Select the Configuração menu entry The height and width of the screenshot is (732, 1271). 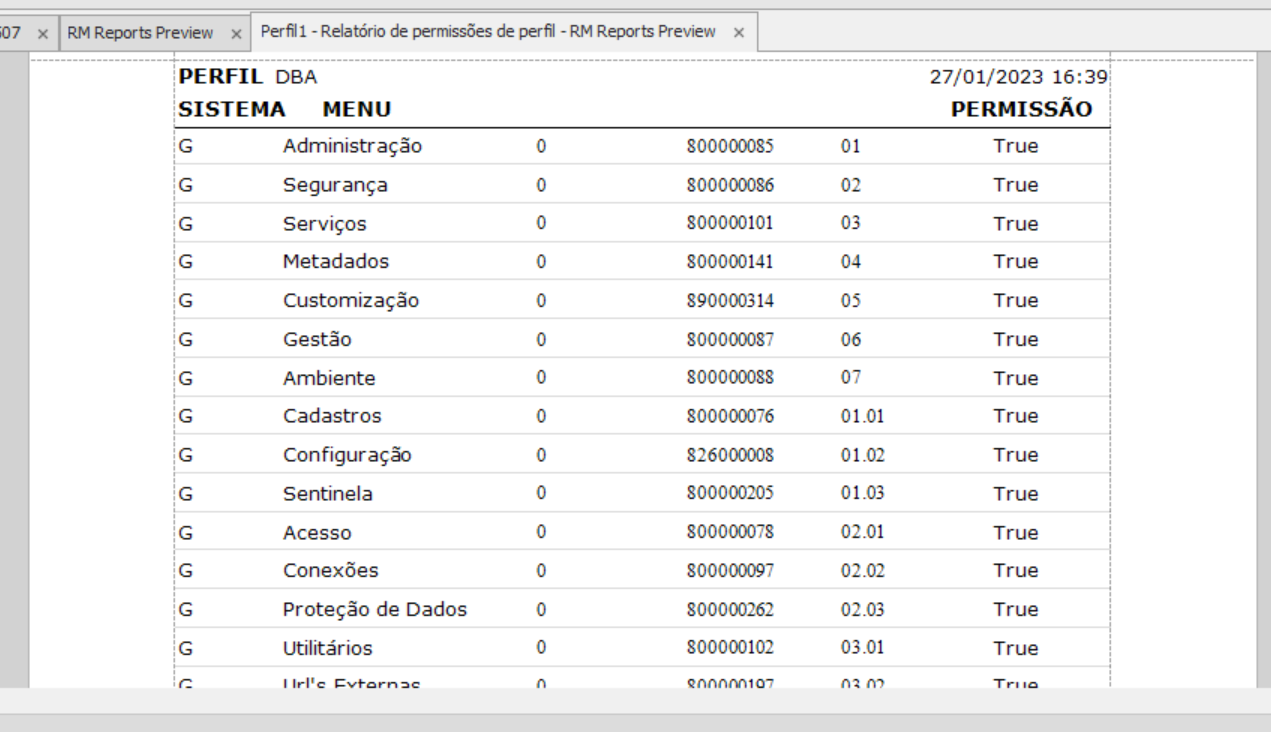click(347, 455)
